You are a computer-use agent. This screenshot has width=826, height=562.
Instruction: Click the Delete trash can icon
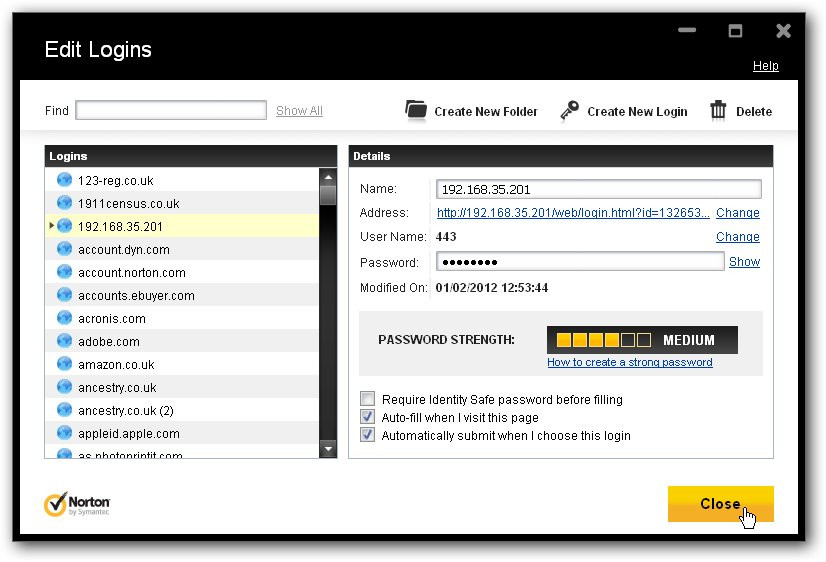click(x=718, y=110)
